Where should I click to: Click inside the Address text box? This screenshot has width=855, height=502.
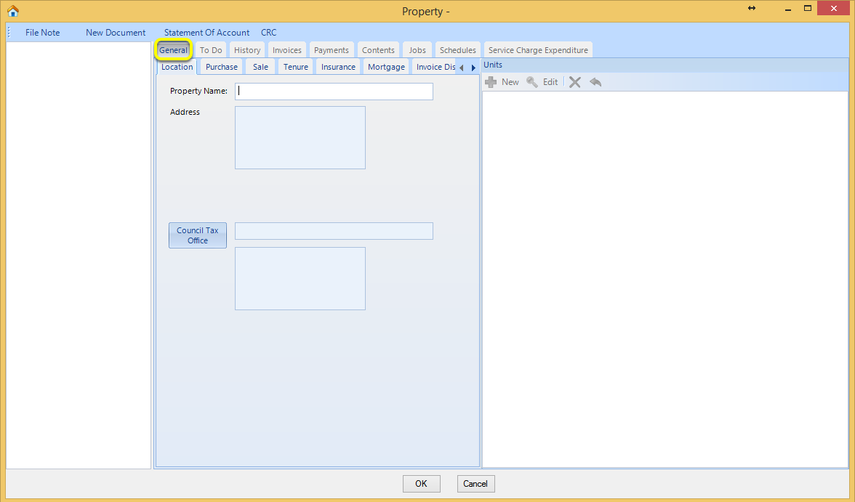300,137
